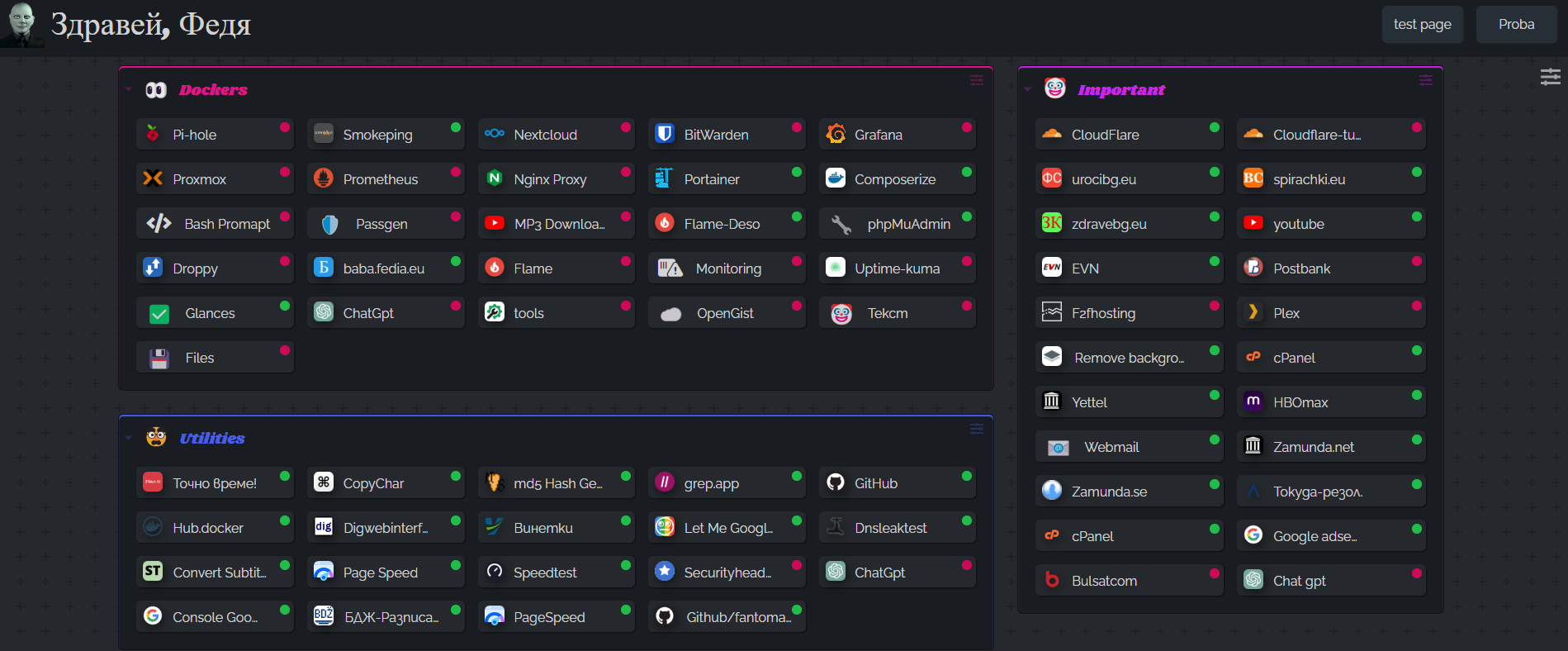Click the Pi-hole raspberry icon
The image size is (1568, 651).
[153, 134]
